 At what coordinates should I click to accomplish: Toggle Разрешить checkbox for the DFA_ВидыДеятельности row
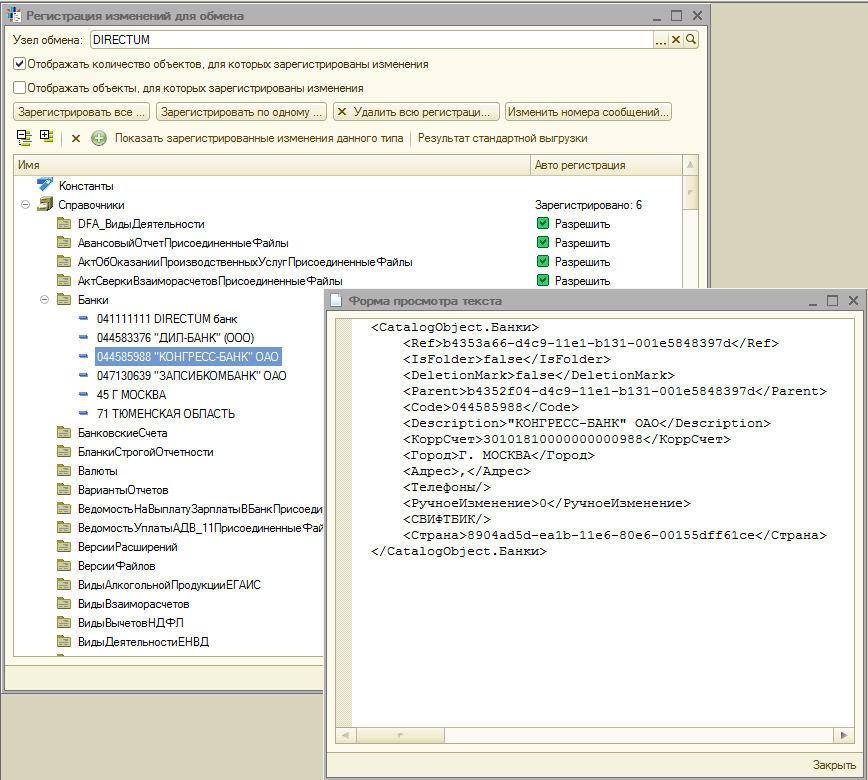[543, 224]
